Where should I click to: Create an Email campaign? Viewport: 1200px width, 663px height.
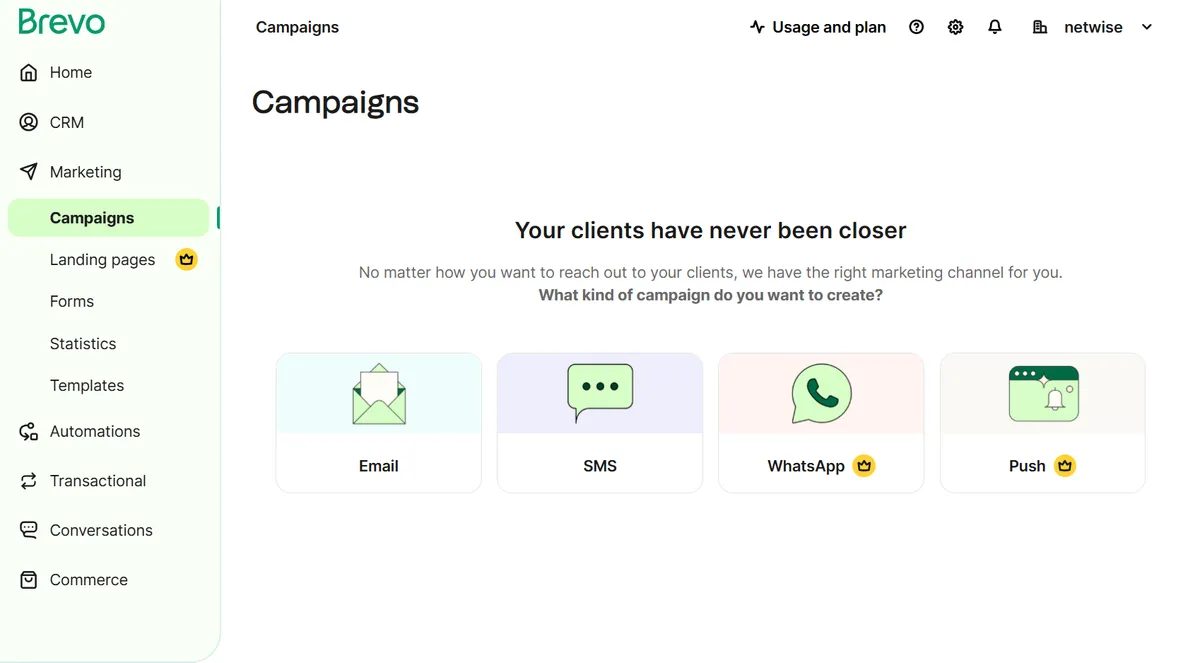[378, 422]
